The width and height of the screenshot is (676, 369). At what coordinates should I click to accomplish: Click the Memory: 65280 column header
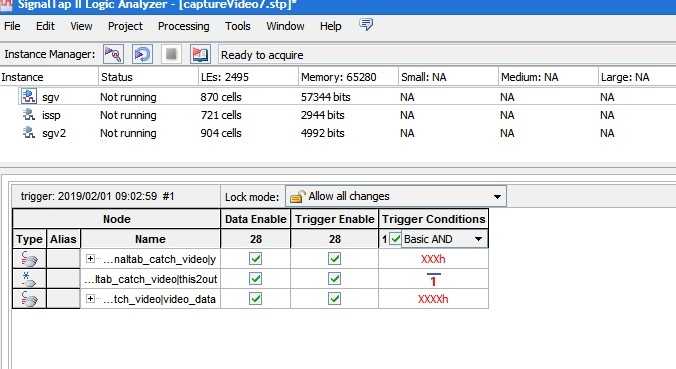point(349,77)
